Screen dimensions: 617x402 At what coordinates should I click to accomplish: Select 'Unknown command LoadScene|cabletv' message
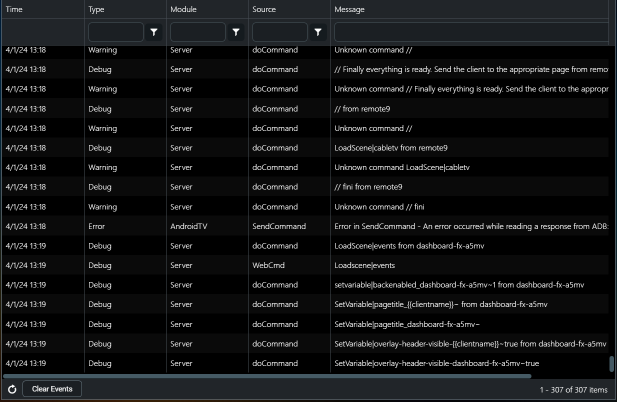coord(402,167)
